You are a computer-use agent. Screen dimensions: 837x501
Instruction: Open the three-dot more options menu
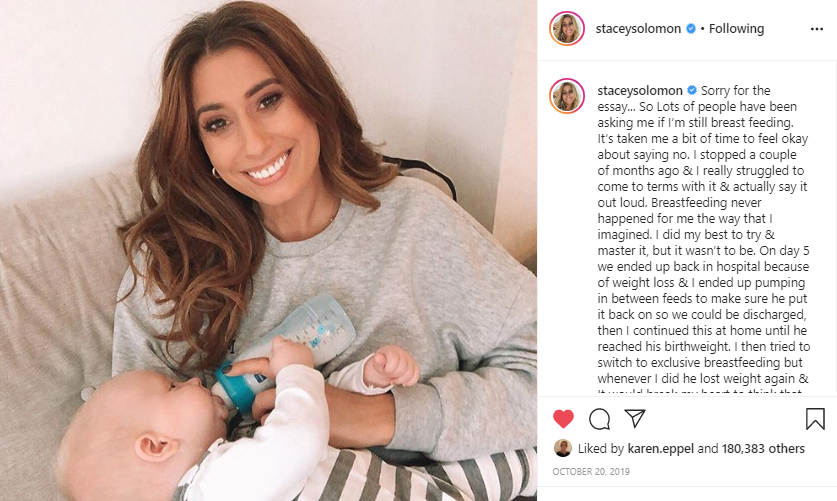(x=817, y=29)
